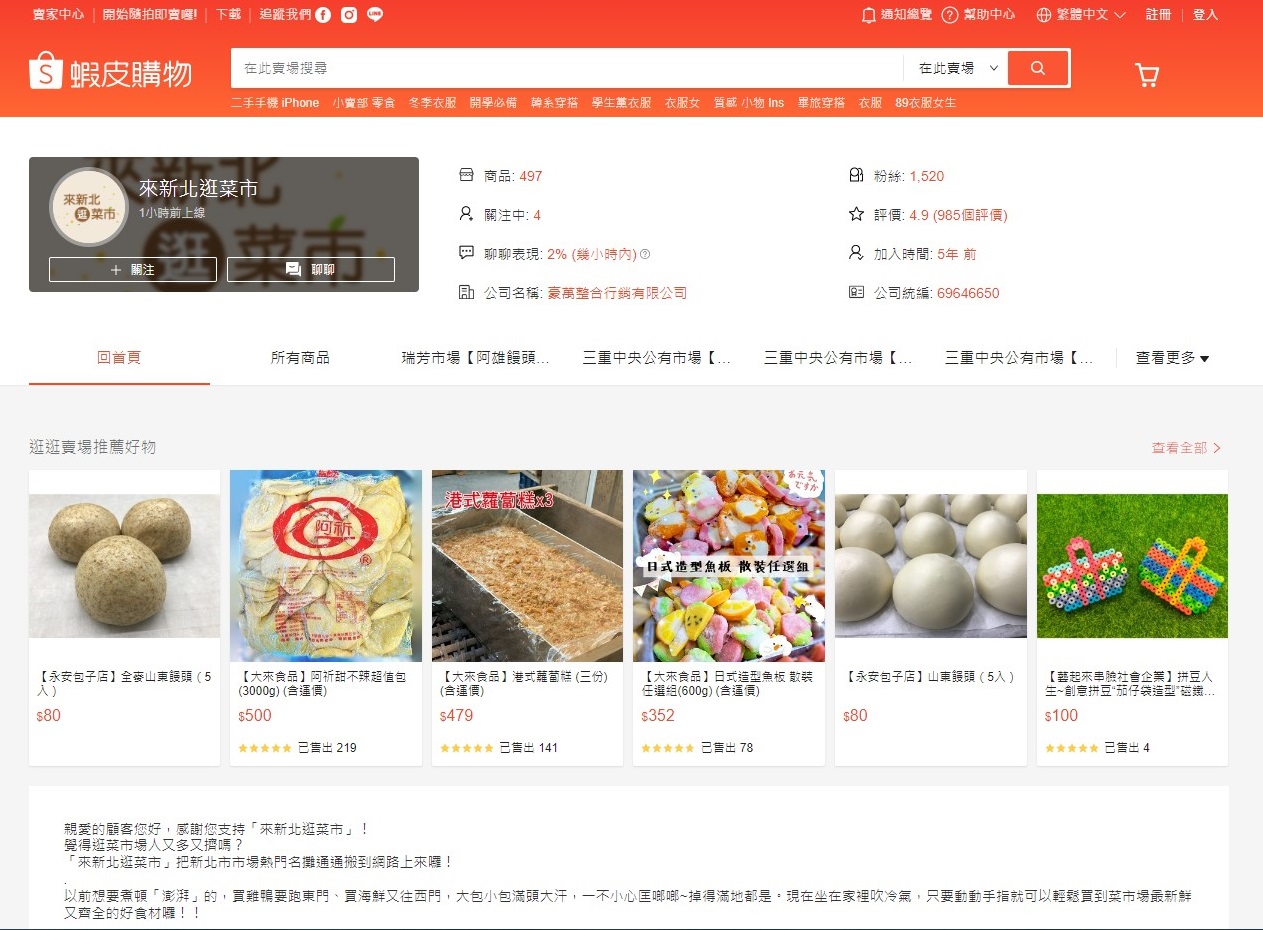Viewport: 1263px width, 930px height.
Task: Open the 在此賣場 search scope dropdown
Action: tap(959, 68)
